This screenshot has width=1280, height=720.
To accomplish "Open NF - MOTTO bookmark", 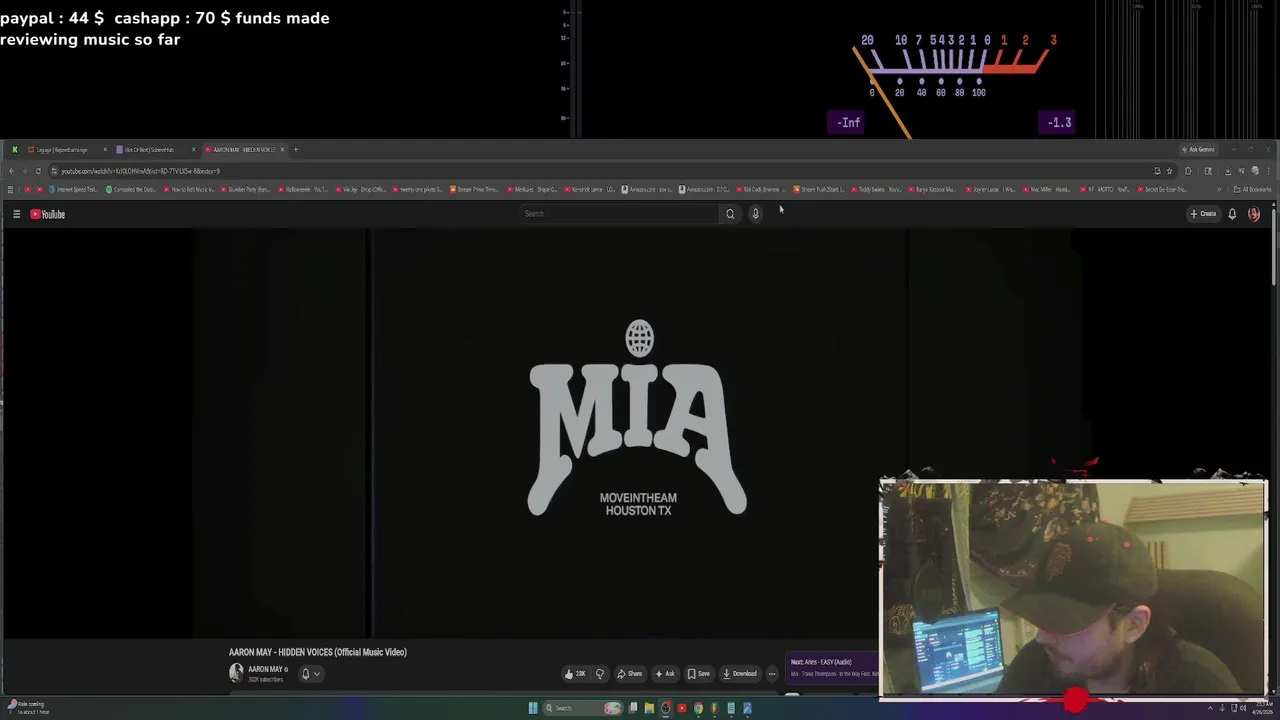I will tap(1105, 189).
